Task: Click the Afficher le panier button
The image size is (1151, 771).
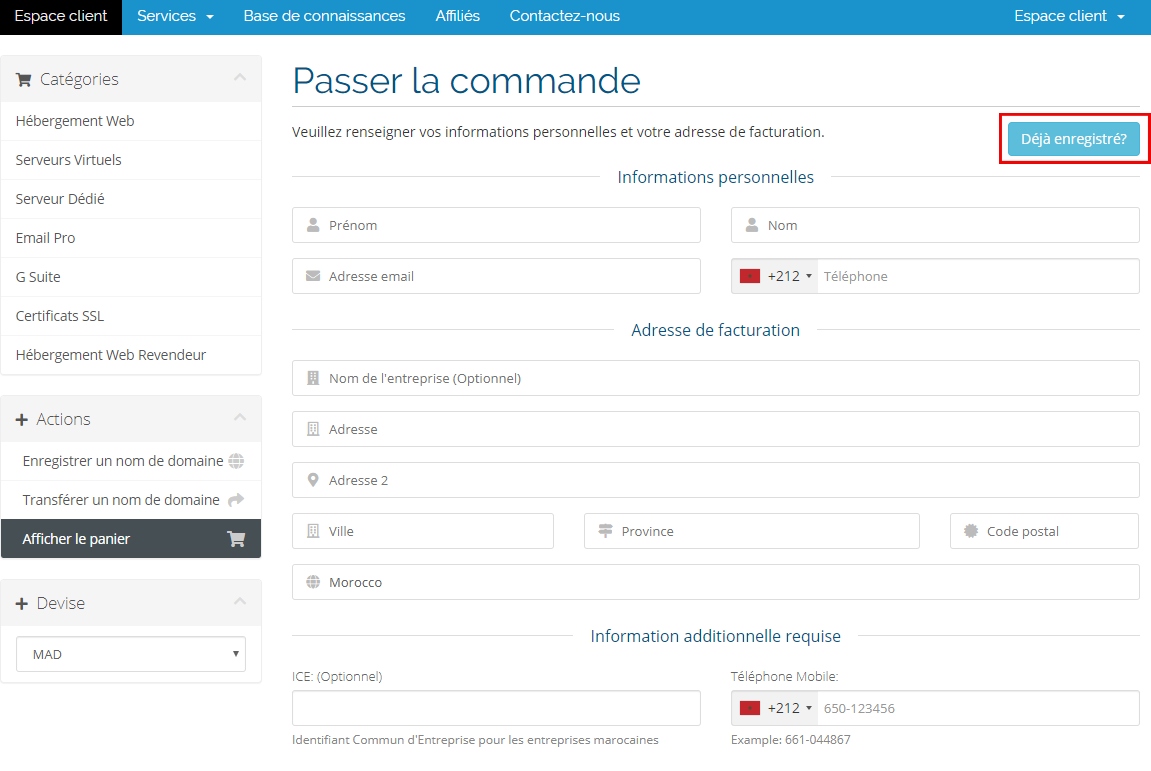Action: click(131, 539)
